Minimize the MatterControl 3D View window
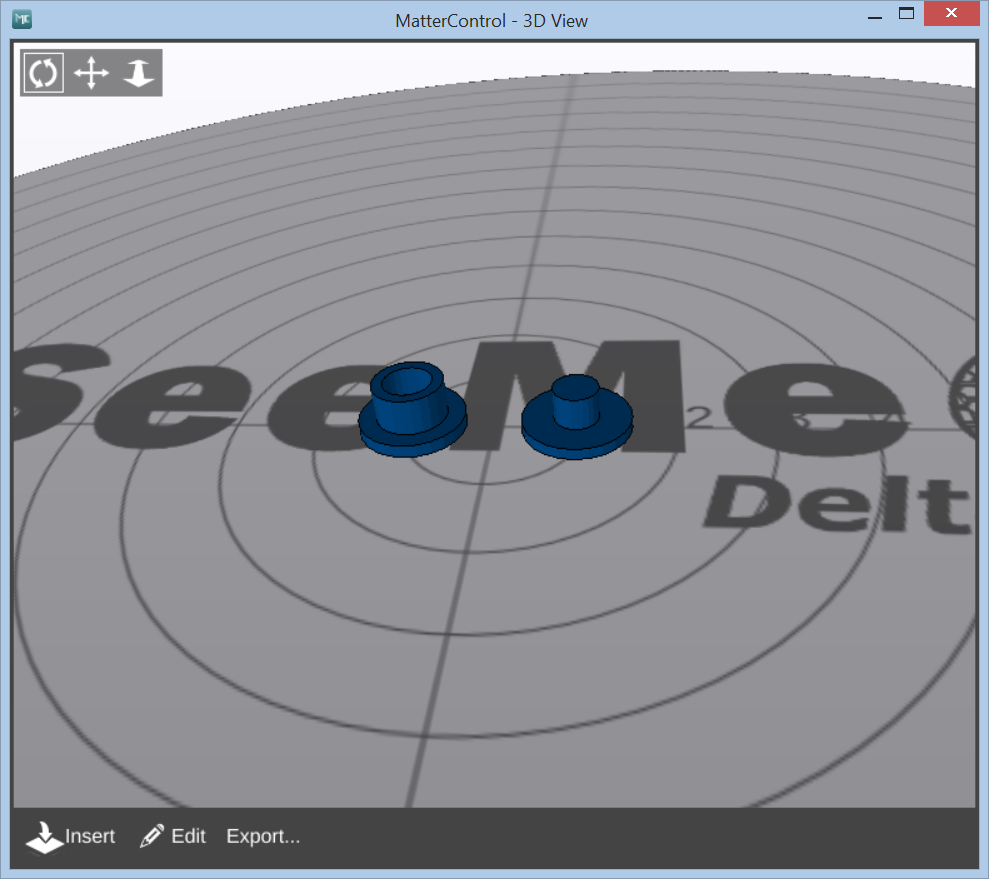The image size is (989, 879). 875,15
